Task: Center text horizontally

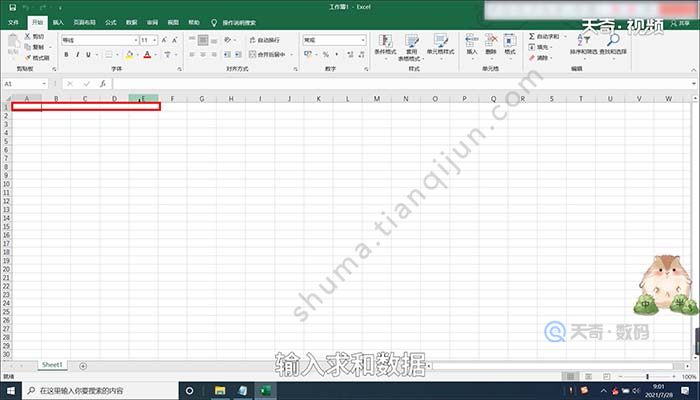Action: (203, 54)
